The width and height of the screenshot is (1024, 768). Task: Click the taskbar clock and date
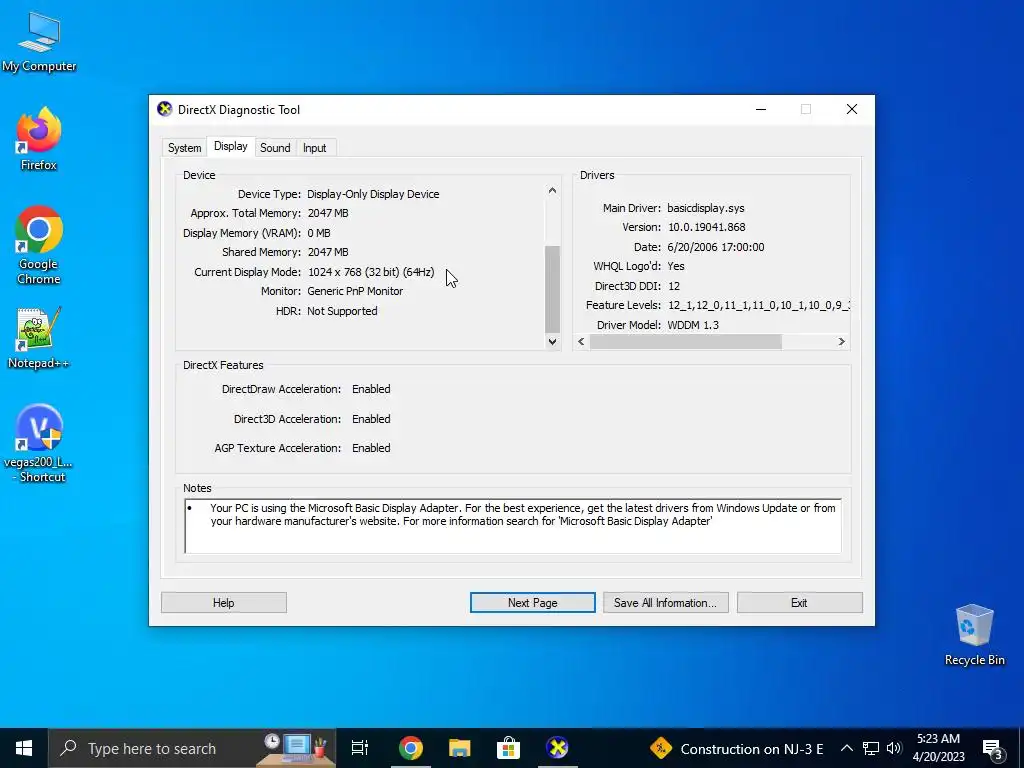tap(938, 748)
